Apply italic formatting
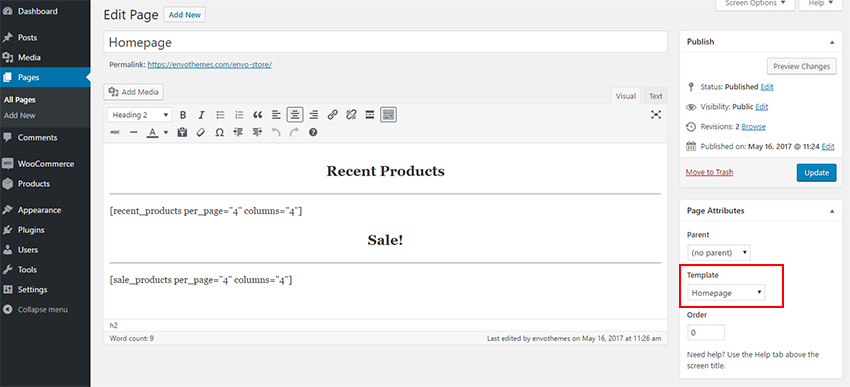Viewport: 850px width, 387px height. pos(201,115)
